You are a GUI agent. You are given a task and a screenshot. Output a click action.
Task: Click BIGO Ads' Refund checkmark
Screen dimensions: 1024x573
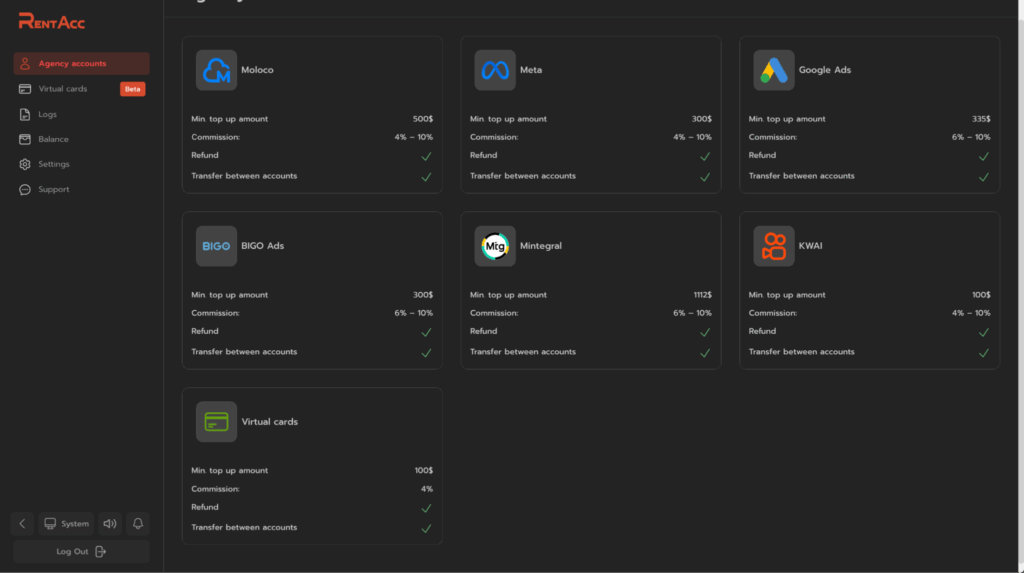426,333
